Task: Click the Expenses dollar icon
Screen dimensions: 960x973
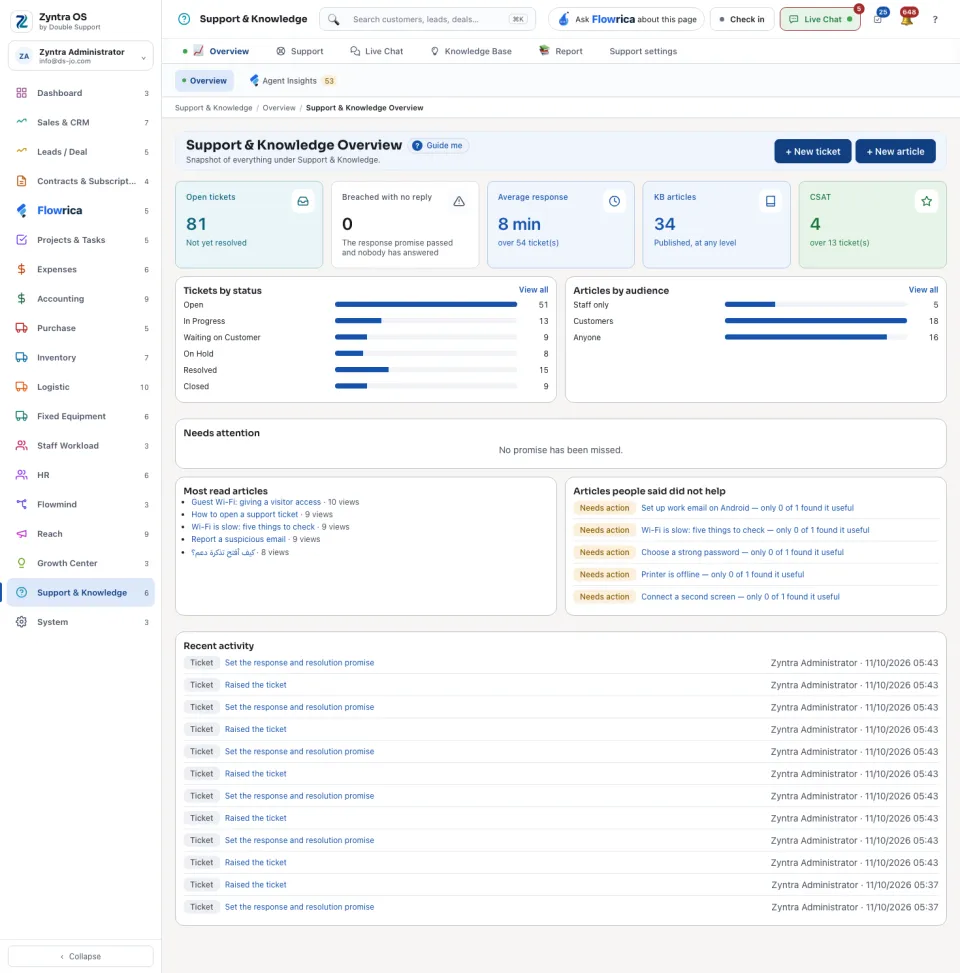Action: point(22,269)
